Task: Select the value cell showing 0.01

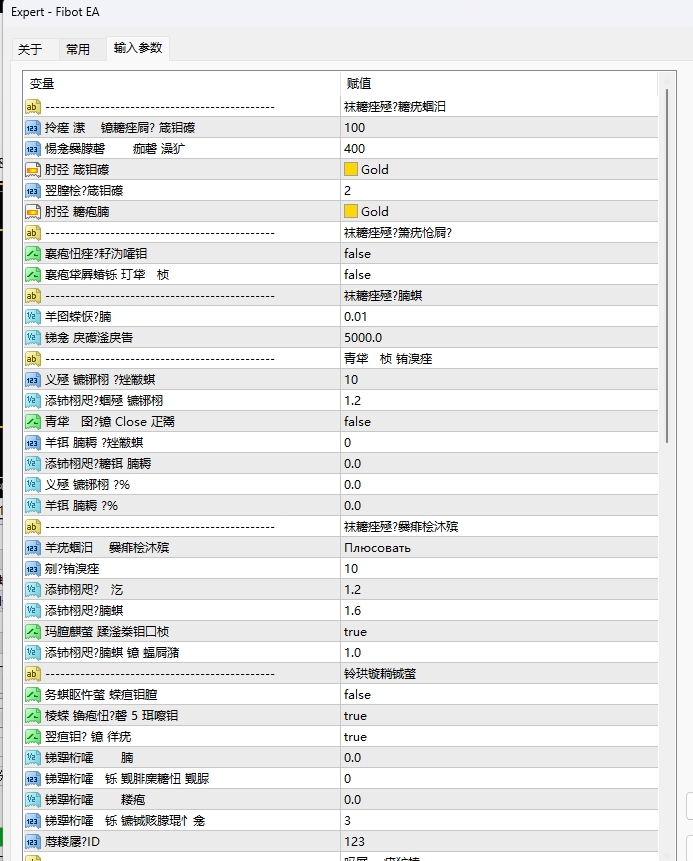Action: pyautogui.click(x=499, y=317)
